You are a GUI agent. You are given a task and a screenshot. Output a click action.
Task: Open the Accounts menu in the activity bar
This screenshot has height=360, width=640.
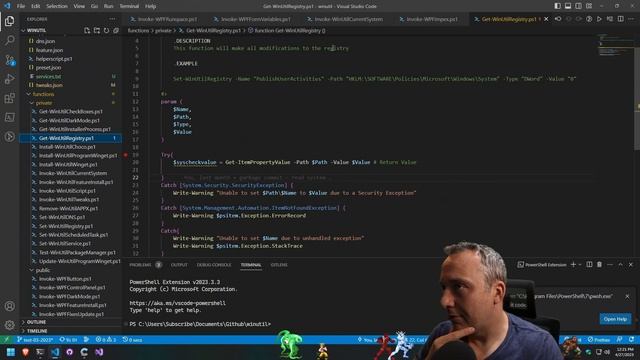[9, 306]
